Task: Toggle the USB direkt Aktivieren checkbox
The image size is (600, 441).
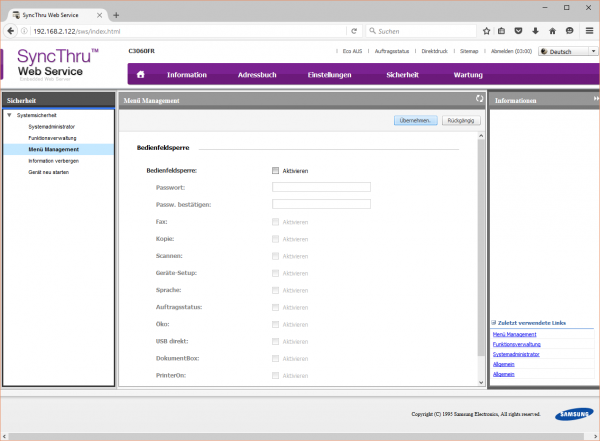Action: click(x=275, y=341)
